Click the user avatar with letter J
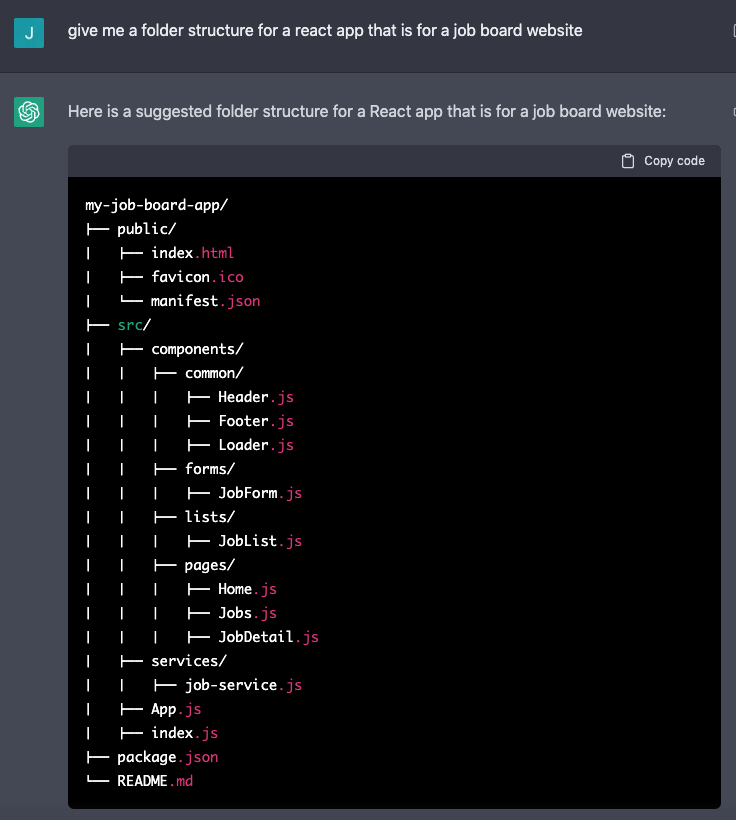This screenshot has height=820, width=737. 30,33
